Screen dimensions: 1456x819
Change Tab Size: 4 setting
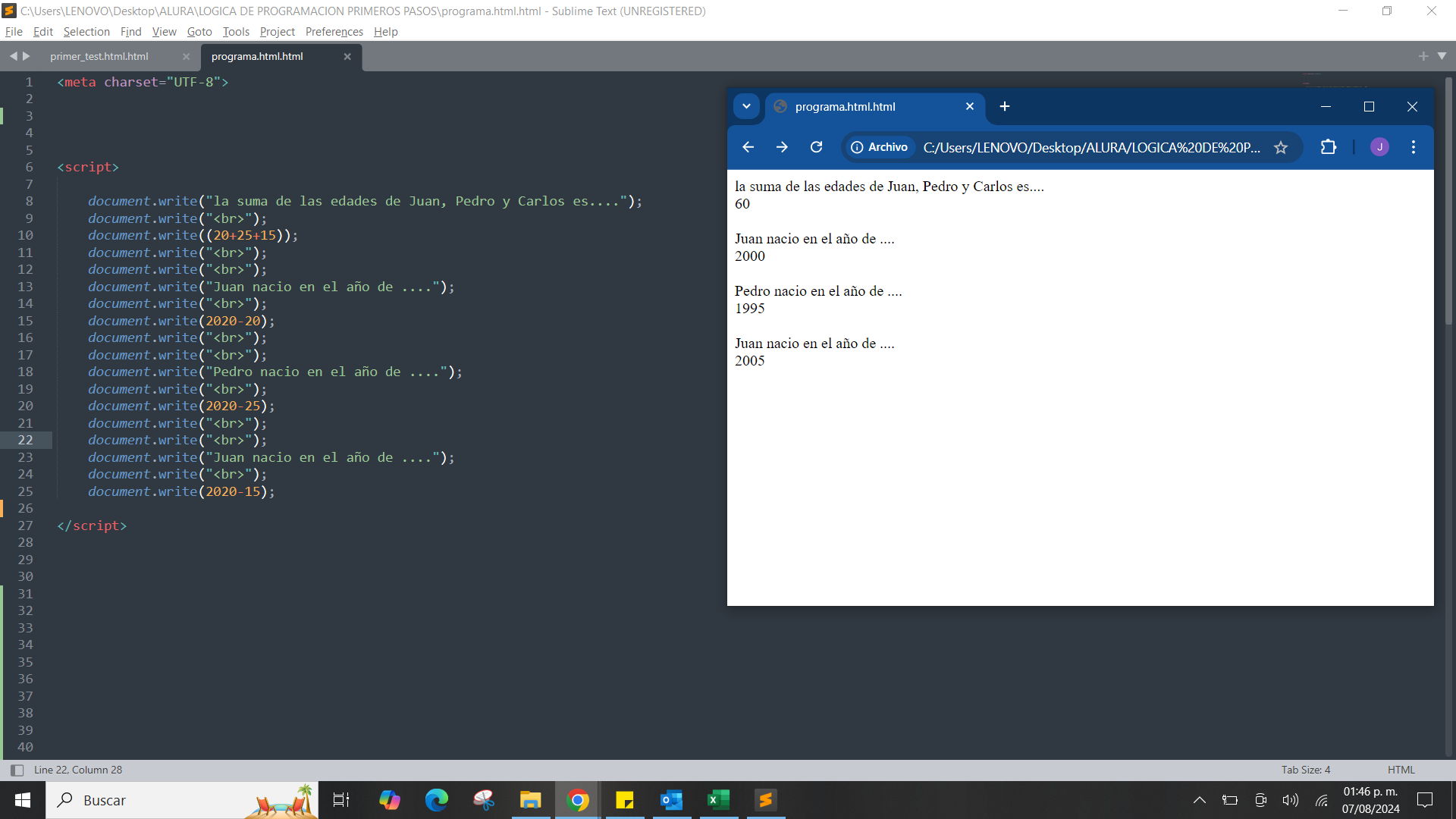(x=1306, y=770)
